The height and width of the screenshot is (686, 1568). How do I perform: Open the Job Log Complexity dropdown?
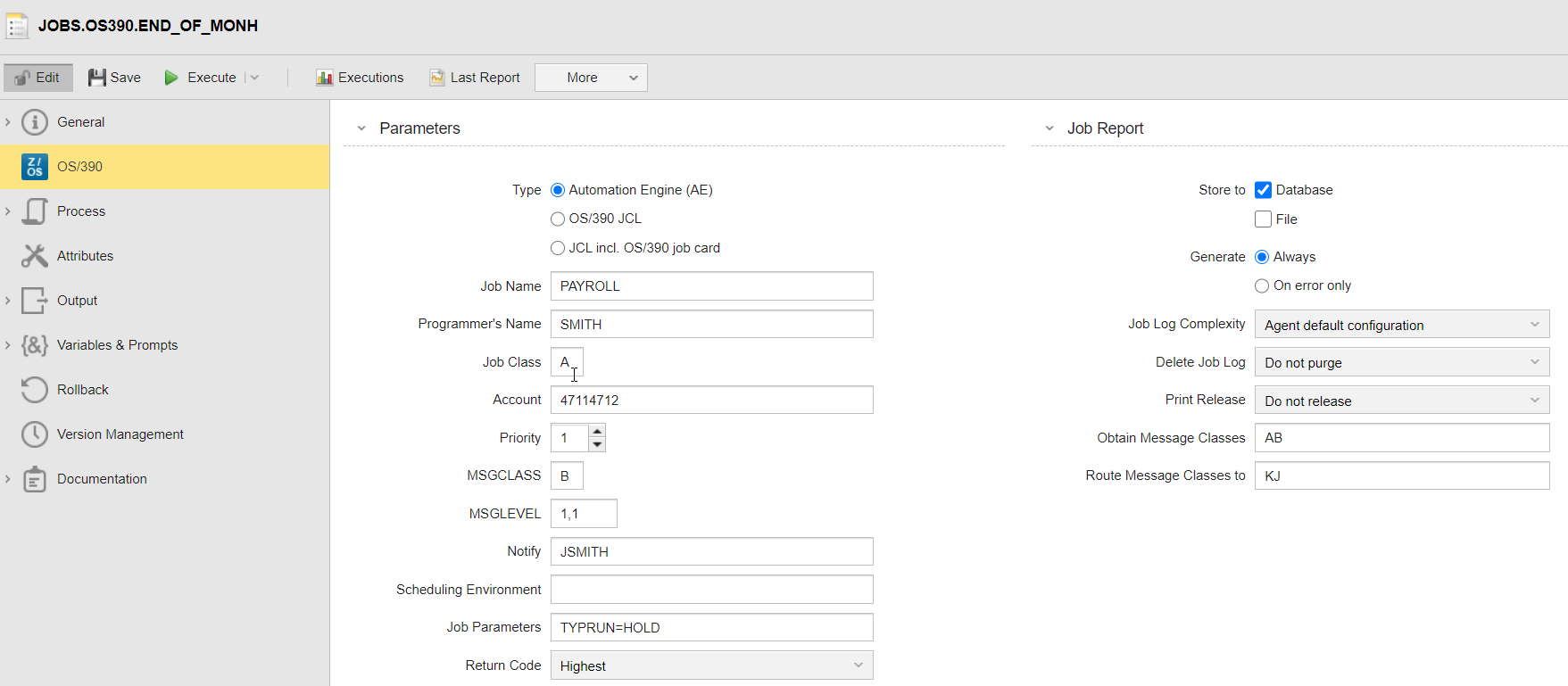pos(1401,325)
